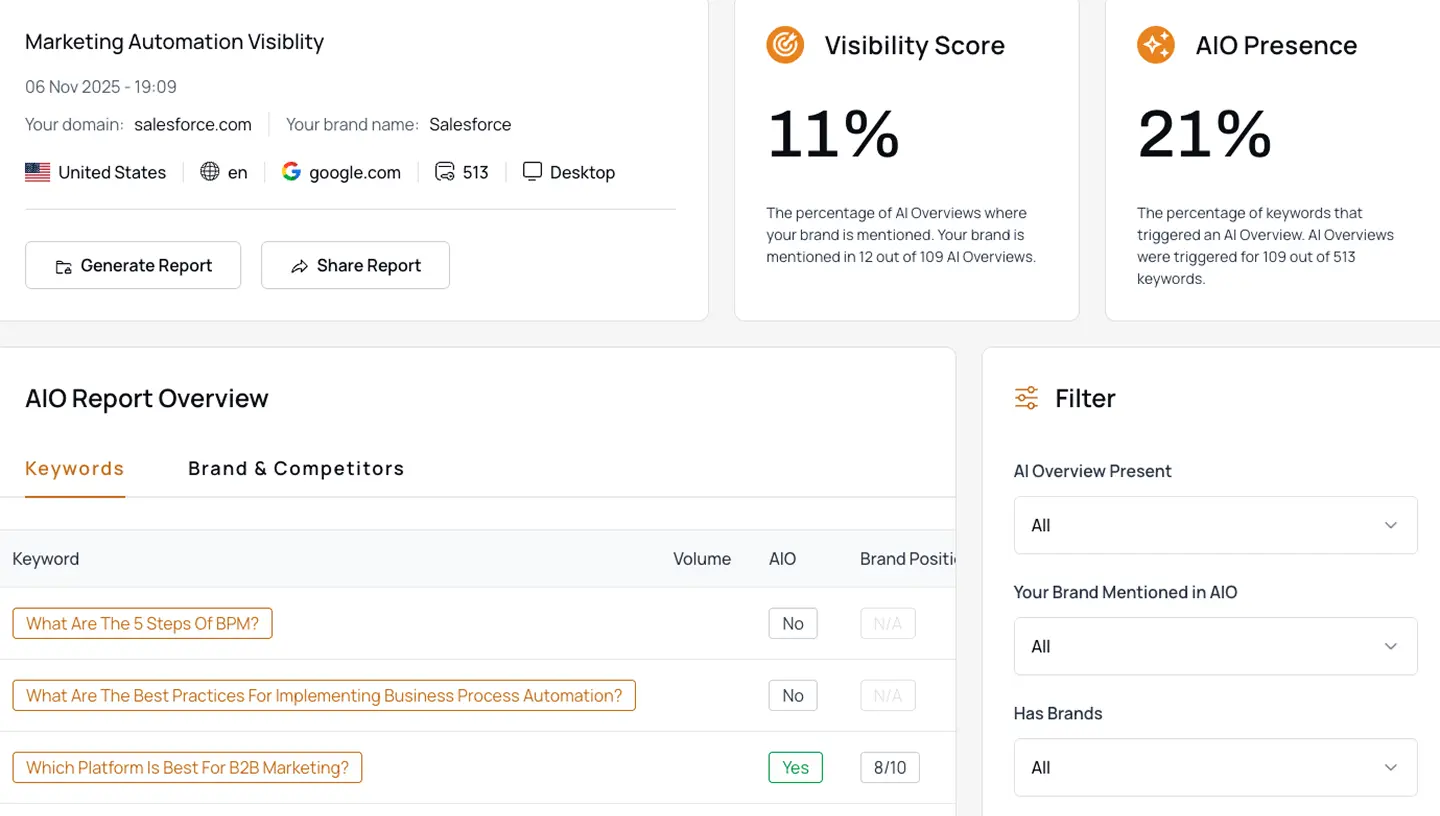Switch to the Brand & Competitors tab
This screenshot has width=1440, height=816.
point(296,468)
